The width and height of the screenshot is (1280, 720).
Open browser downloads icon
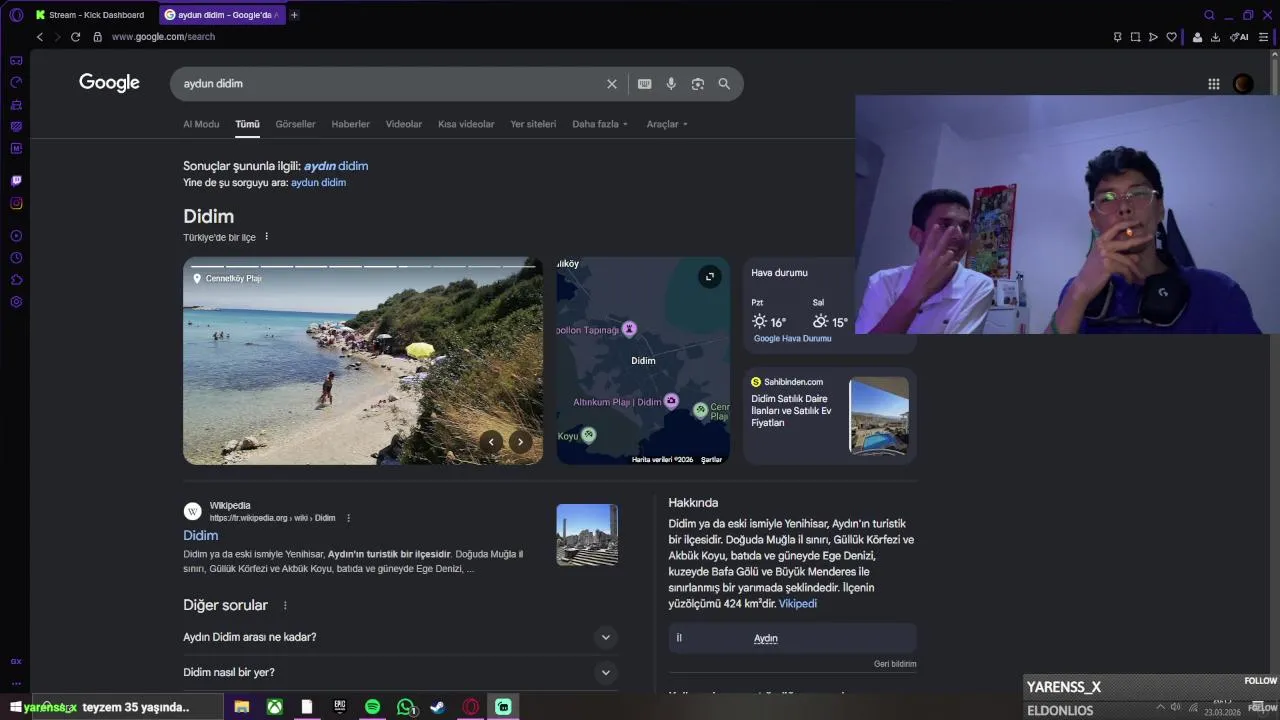tap(1215, 37)
